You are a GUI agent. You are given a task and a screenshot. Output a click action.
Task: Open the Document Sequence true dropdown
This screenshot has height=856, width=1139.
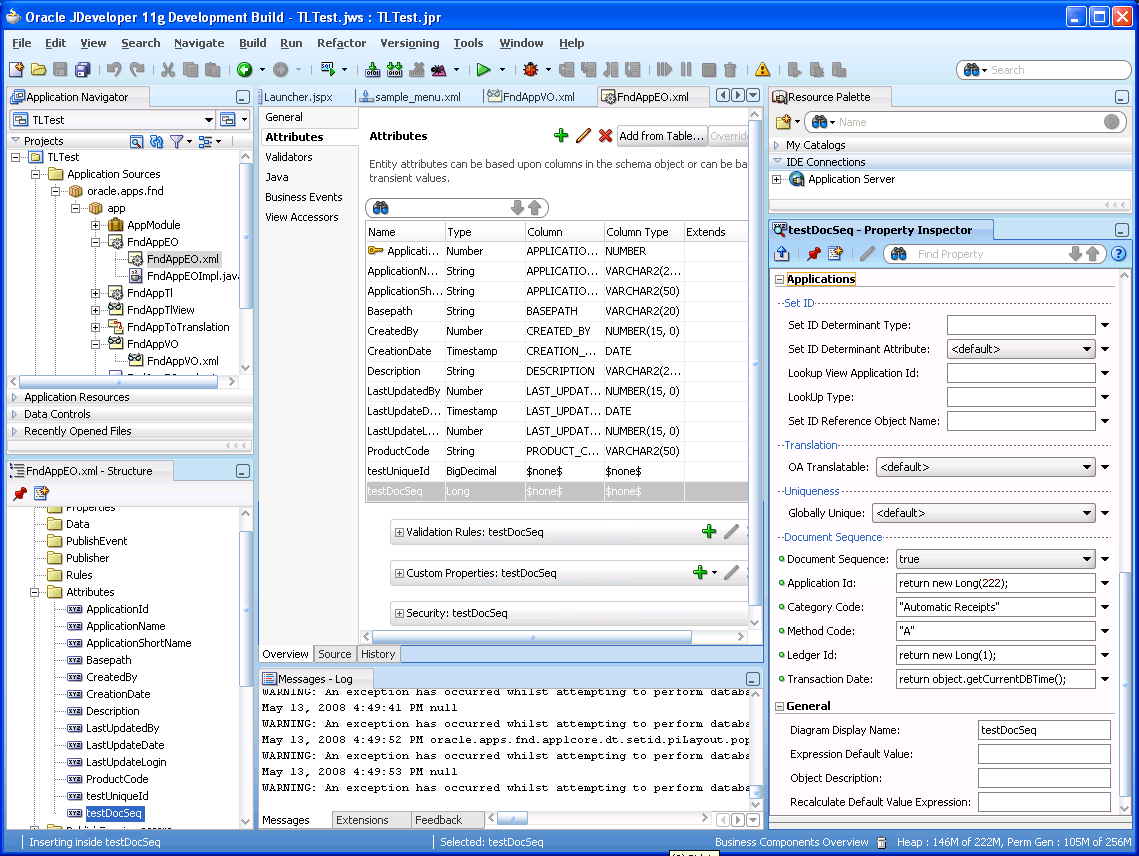click(1087, 559)
